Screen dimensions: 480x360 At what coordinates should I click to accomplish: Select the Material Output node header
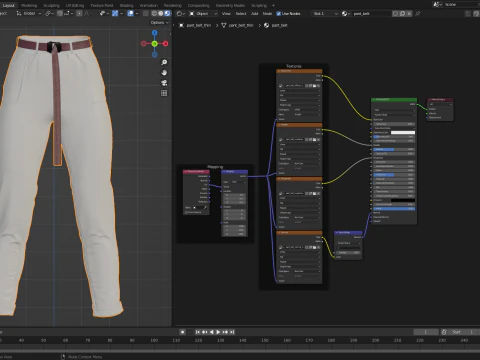[440, 100]
